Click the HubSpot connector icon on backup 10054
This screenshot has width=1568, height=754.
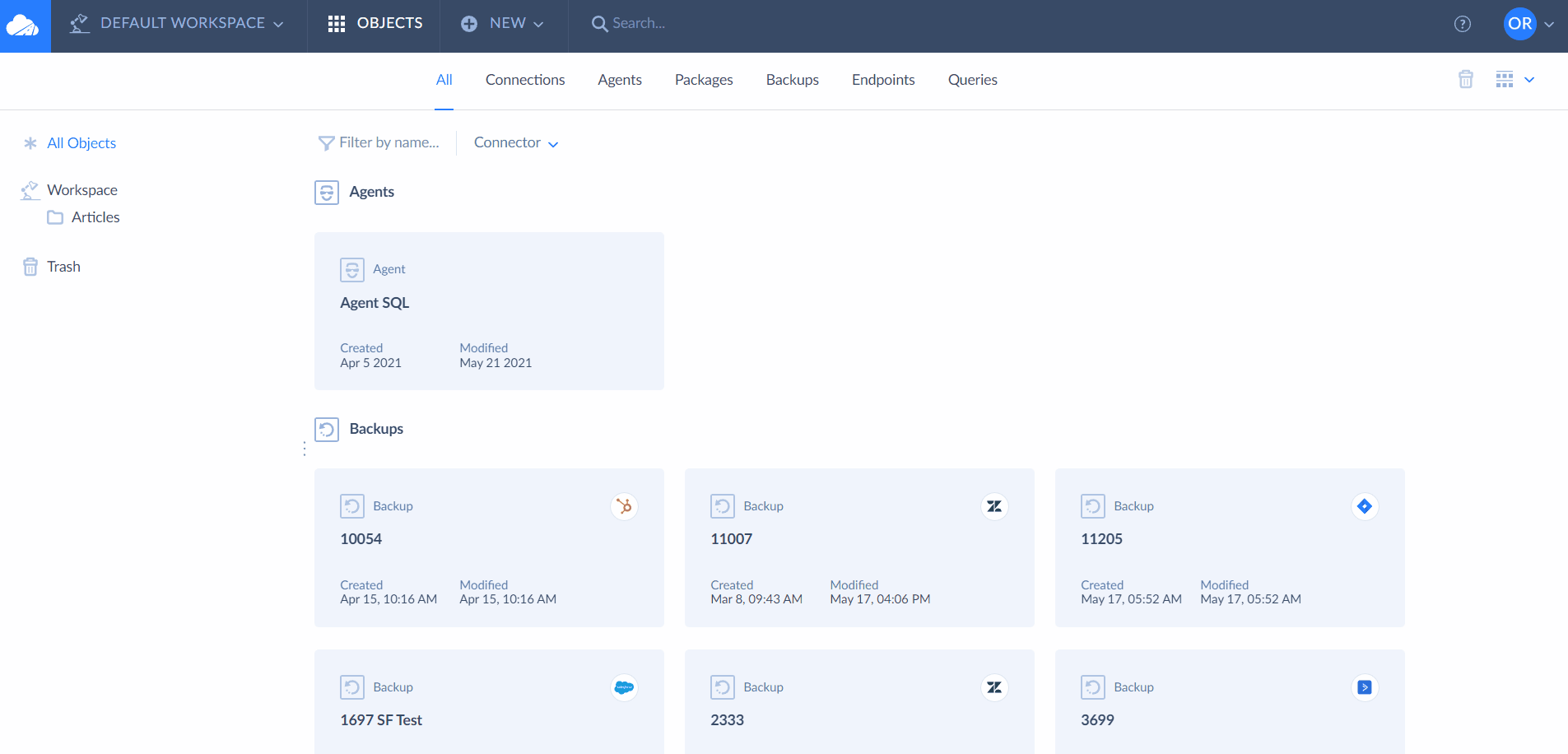(x=624, y=506)
